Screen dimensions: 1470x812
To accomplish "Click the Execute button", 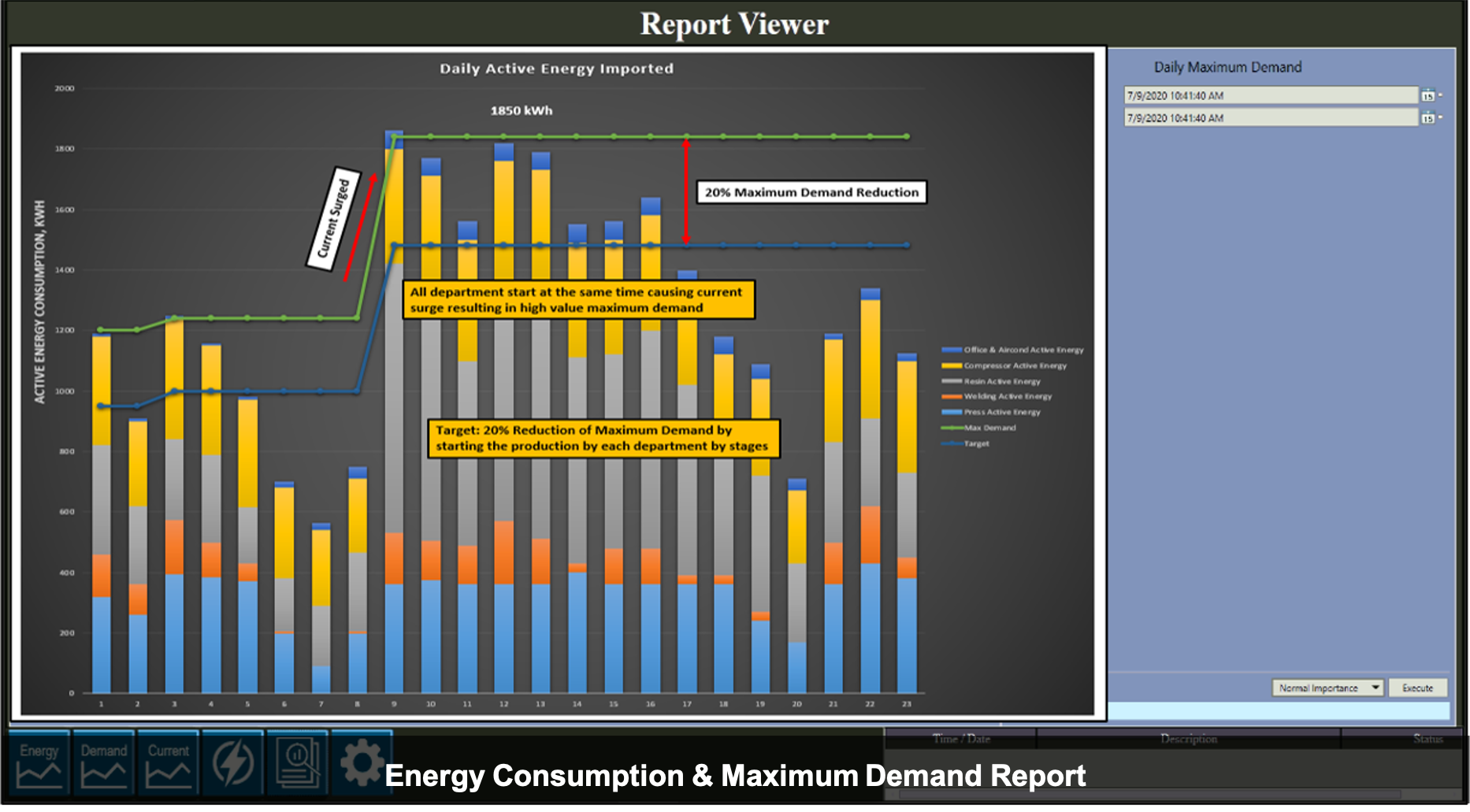I will click(1418, 688).
